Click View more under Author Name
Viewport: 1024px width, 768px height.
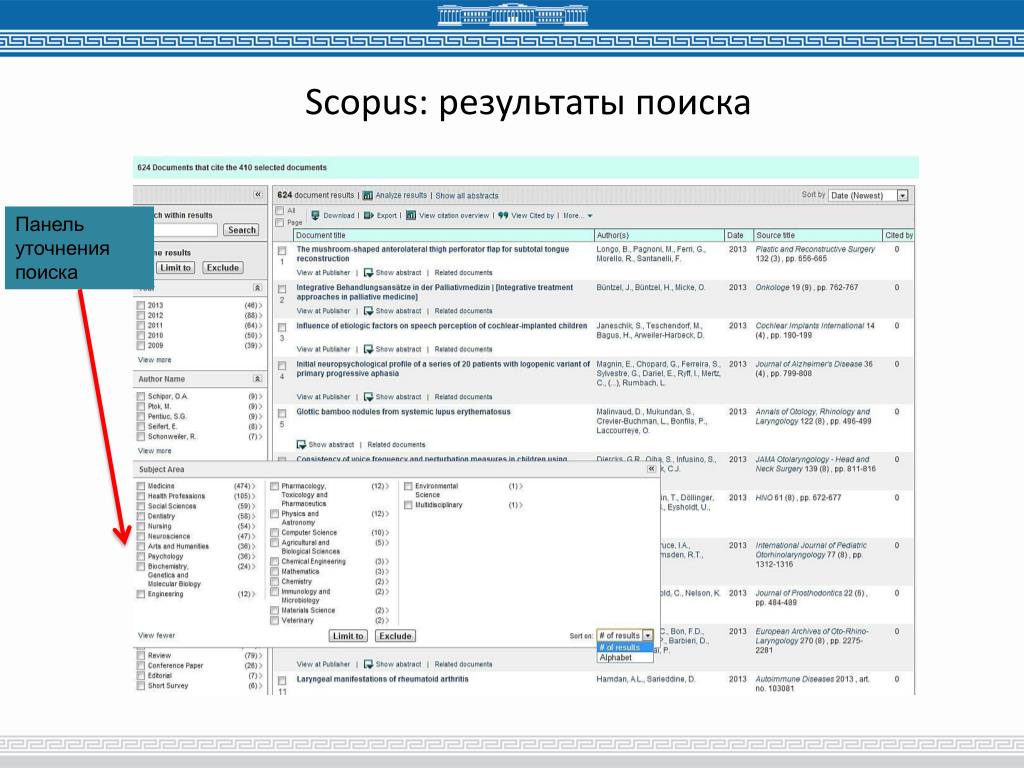click(154, 451)
